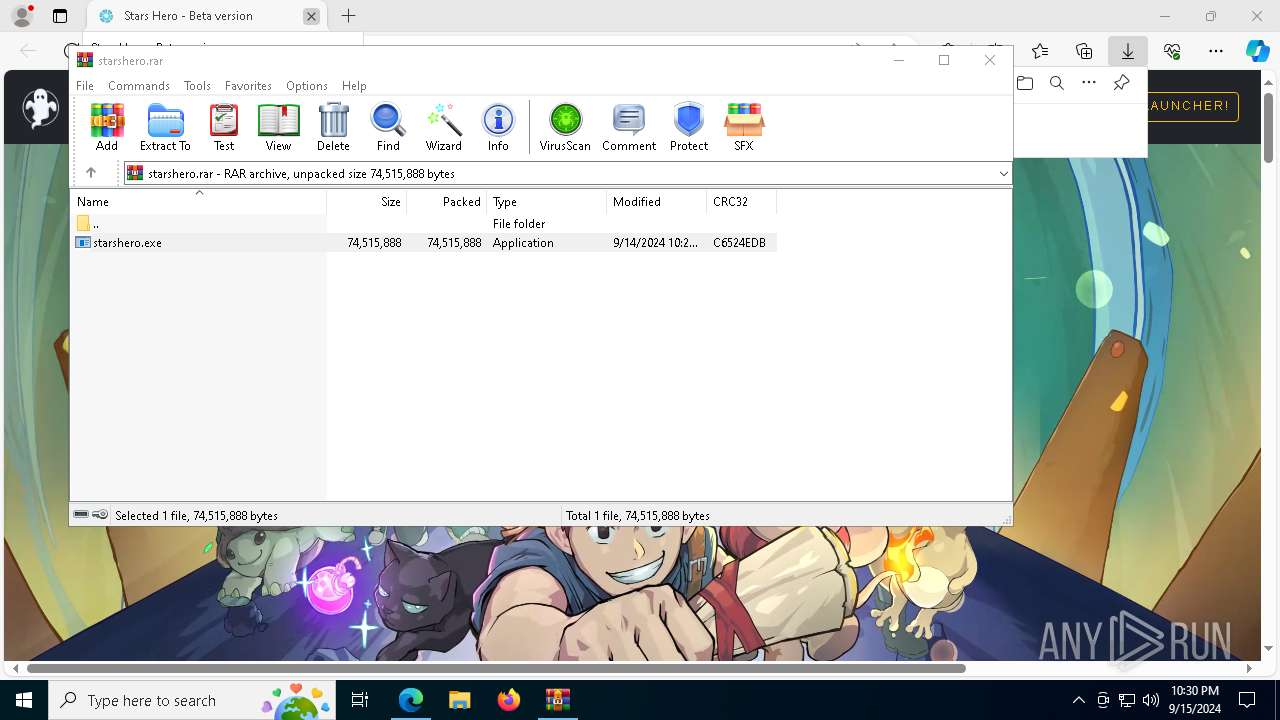Click the ghost logo on the webpage
Viewport: 1280px width, 720px height.
click(40, 108)
